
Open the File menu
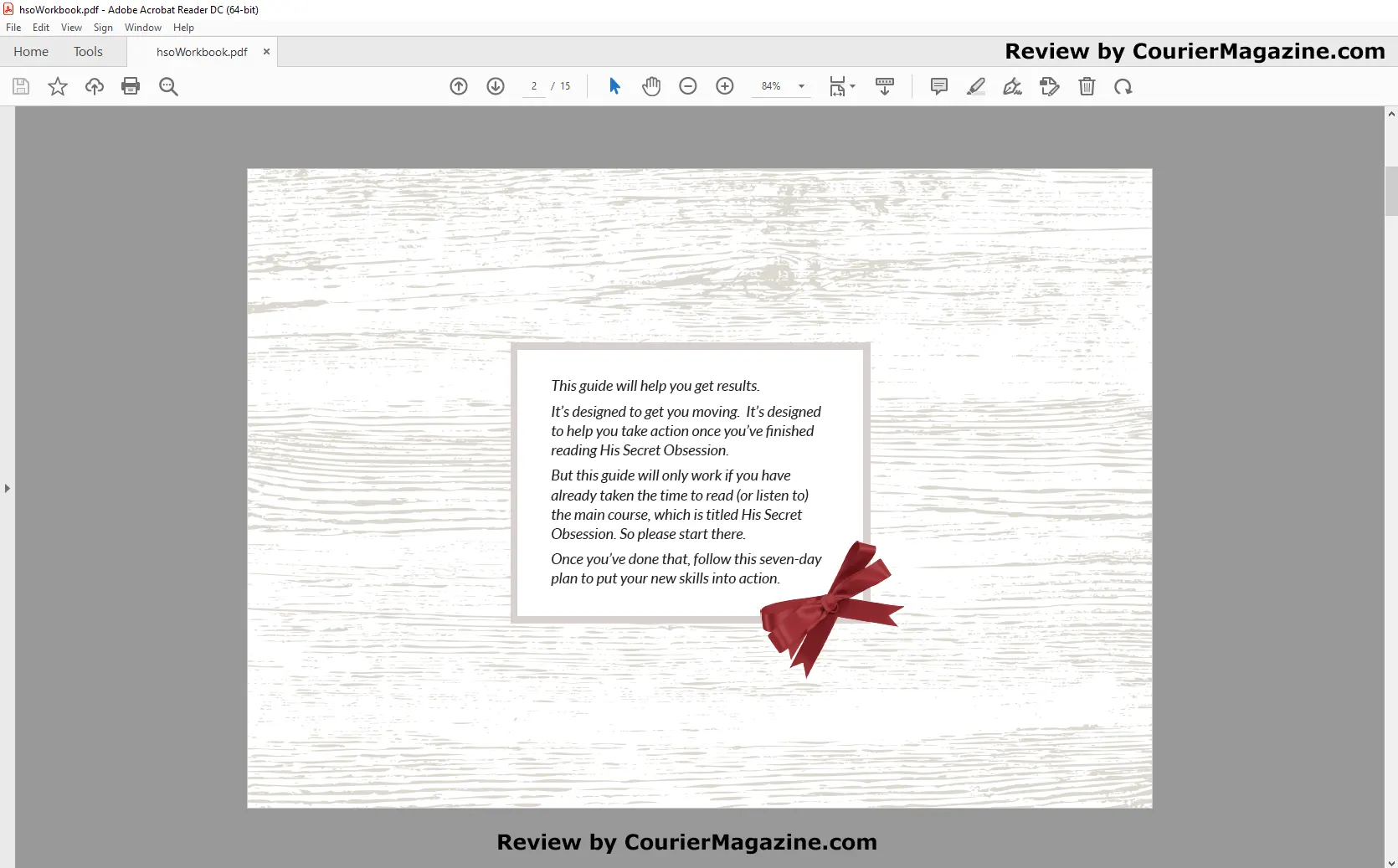13,28
